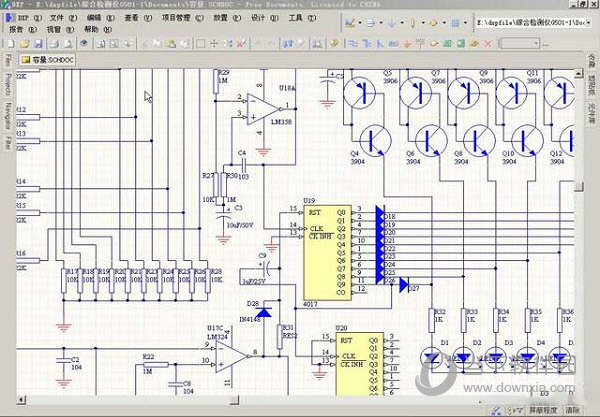
Task: Select the Place Port yellow icon
Action: 474,44
